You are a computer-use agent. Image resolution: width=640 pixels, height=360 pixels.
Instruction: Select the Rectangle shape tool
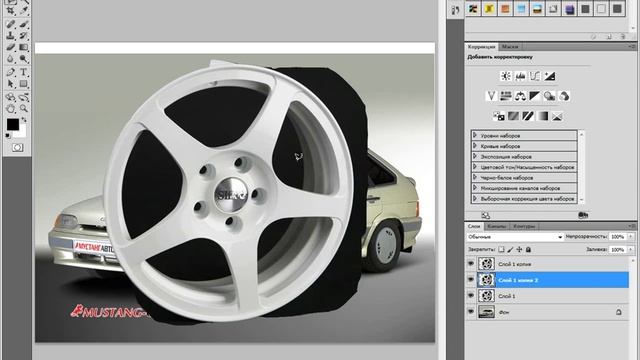[24, 84]
